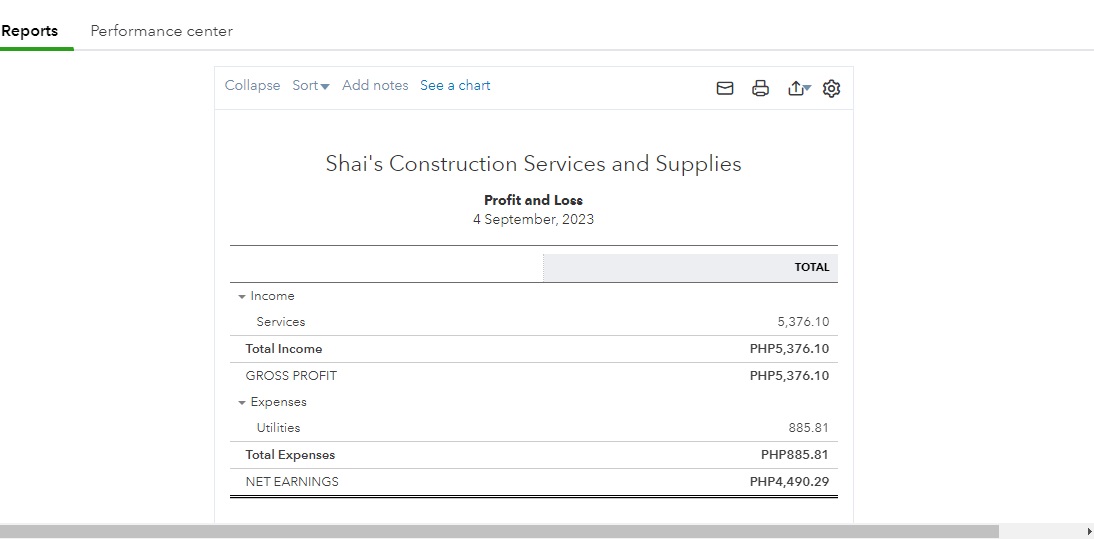The height and width of the screenshot is (539, 1094).
Task: Click the email report envelope icon
Action: point(725,88)
